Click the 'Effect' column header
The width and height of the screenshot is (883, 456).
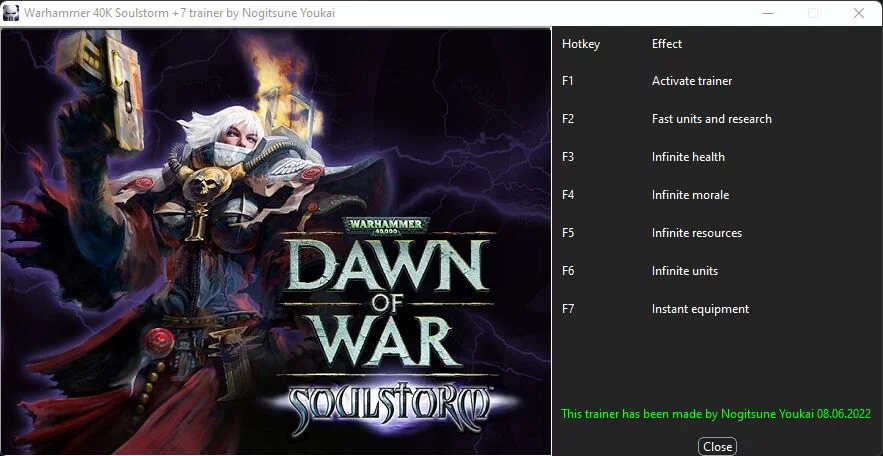pyautogui.click(x=667, y=44)
